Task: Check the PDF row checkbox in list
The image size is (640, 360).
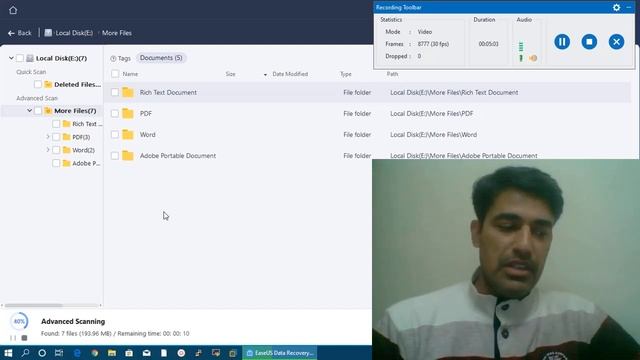Action: [115, 113]
